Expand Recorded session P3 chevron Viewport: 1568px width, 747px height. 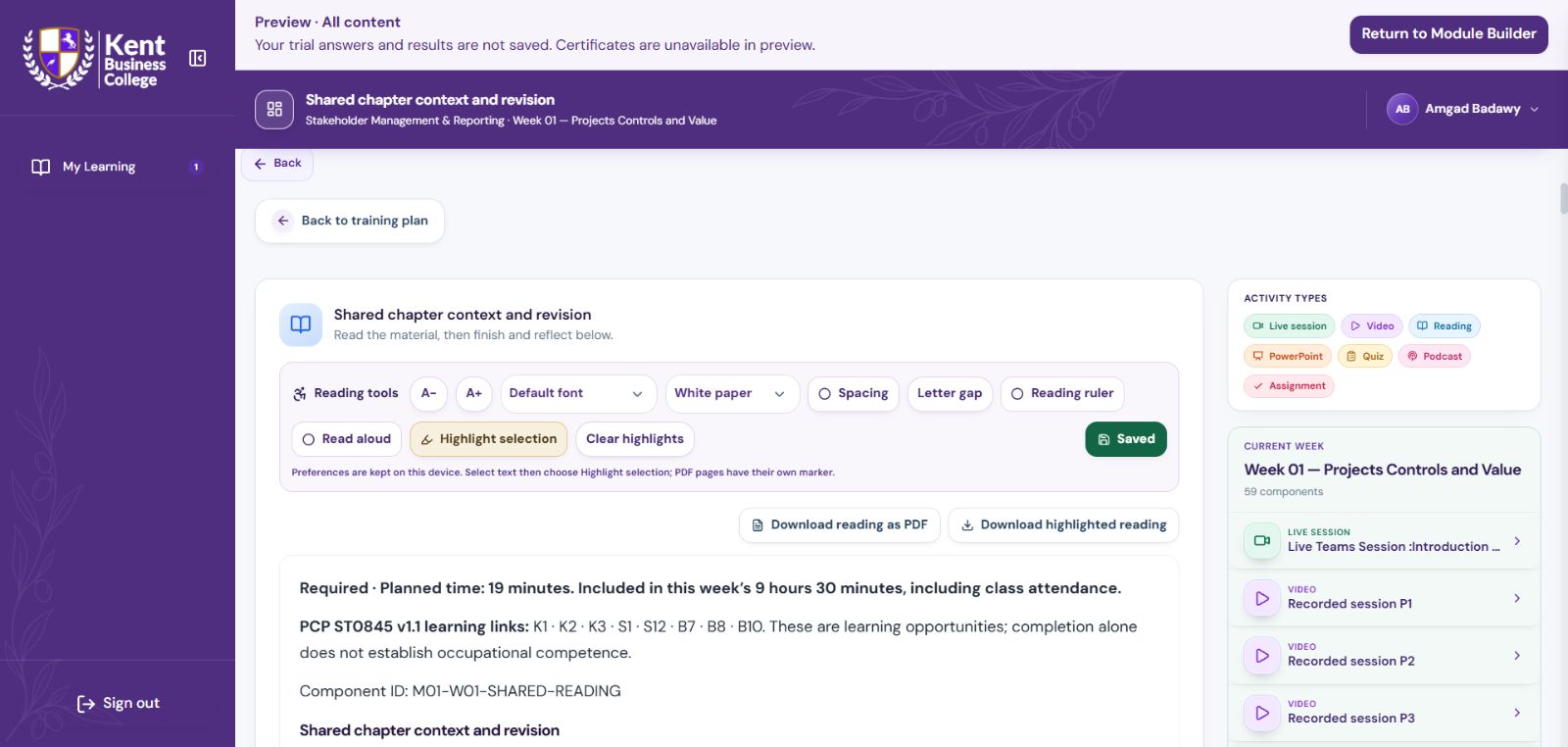[1517, 713]
